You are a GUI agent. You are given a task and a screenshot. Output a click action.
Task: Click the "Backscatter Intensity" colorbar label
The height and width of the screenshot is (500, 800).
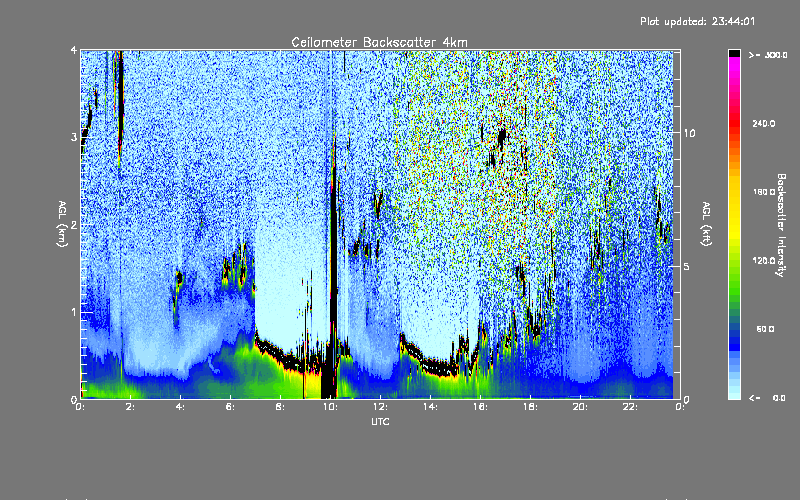pos(781,225)
